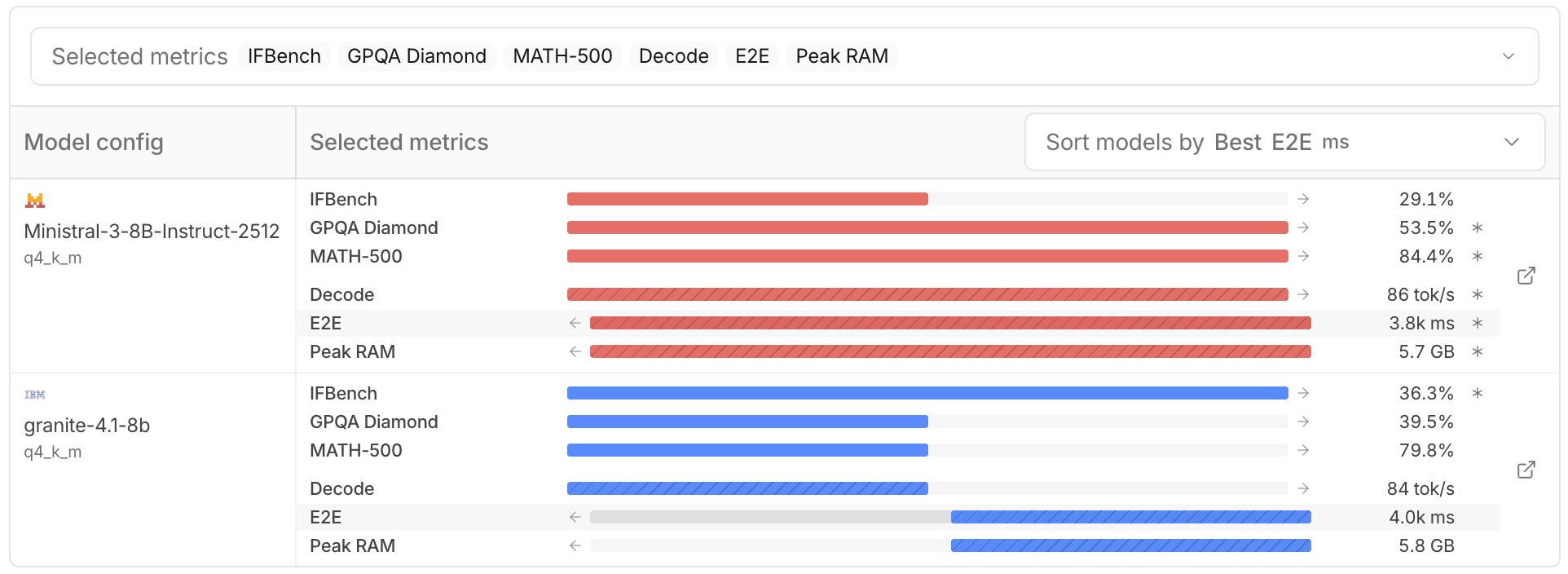Click right arrow beside granite Decode bar

1303,488
